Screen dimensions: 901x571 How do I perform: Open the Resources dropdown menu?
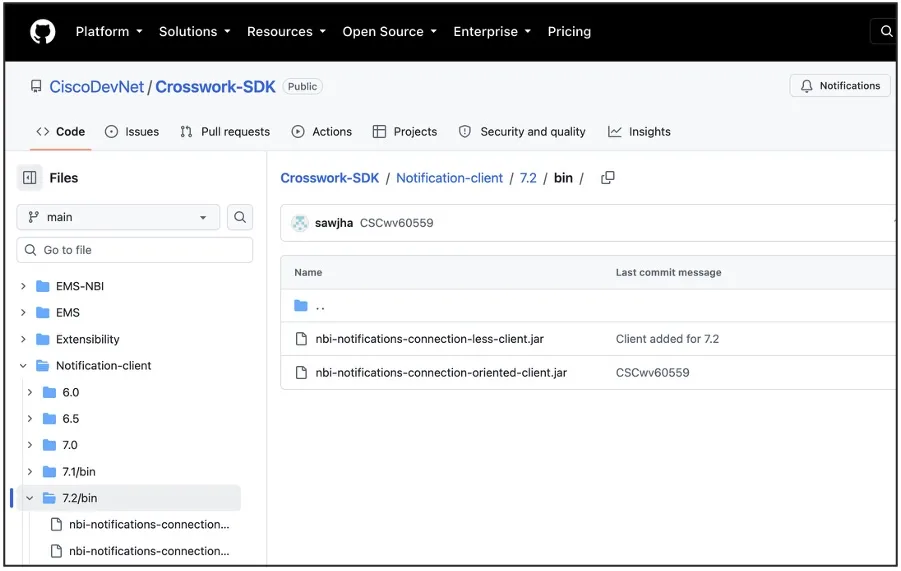pyautogui.click(x=286, y=32)
